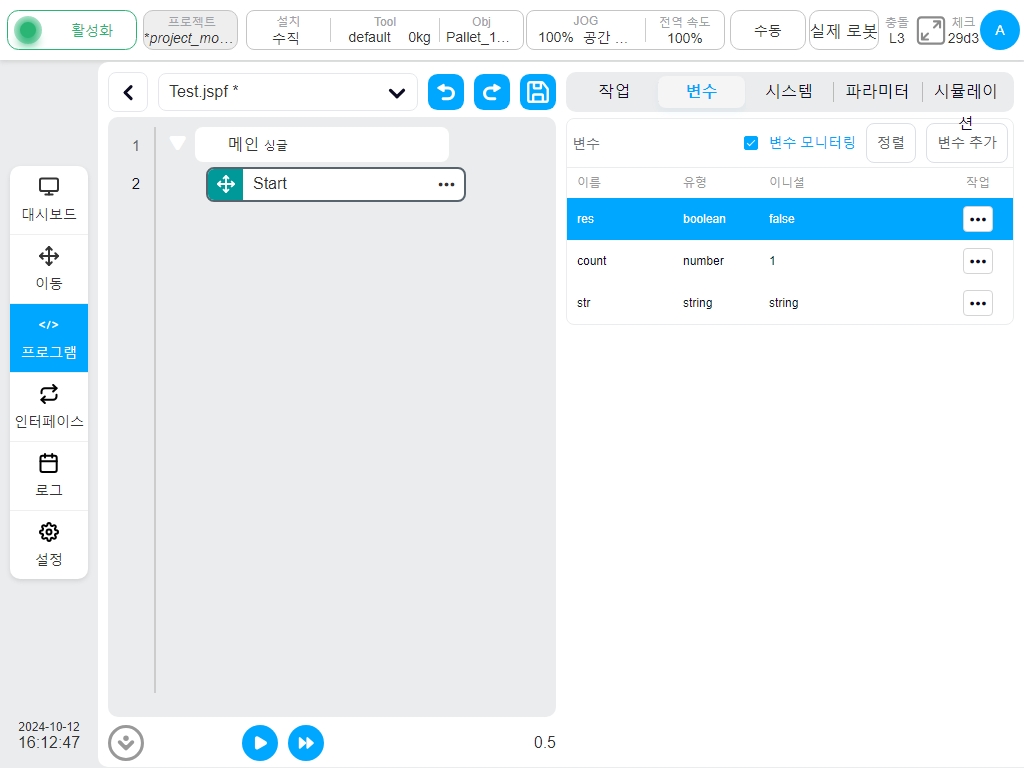Select the res variable row
Viewport: 1024px width, 768px height.
[790, 219]
